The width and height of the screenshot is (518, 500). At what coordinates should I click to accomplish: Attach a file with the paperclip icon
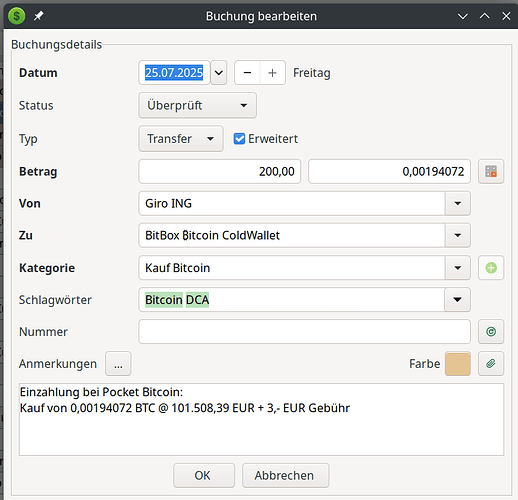[x=491, y=364]
